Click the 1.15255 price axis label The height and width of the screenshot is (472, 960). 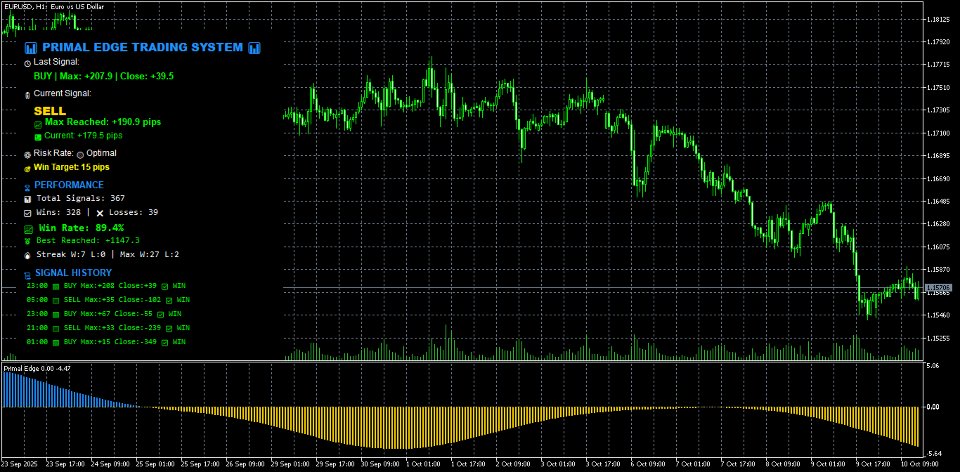[x=937, y=338]
